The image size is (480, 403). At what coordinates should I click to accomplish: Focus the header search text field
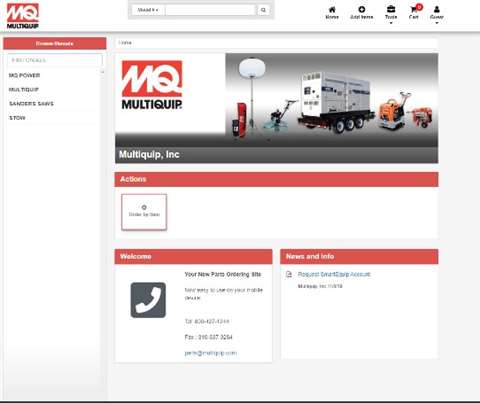point(210,10)
